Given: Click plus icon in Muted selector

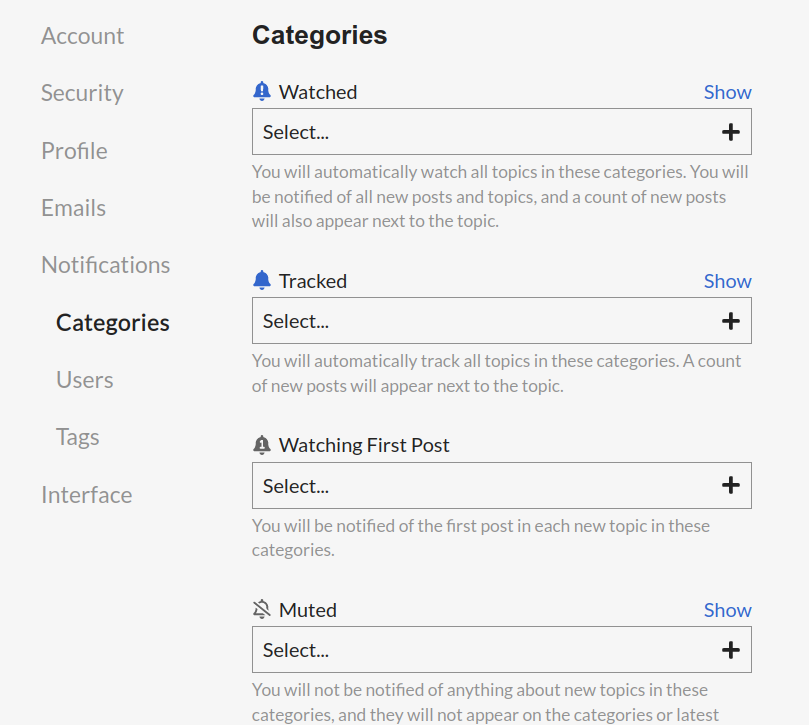Looking at the screenshot, I should [731, 650].
